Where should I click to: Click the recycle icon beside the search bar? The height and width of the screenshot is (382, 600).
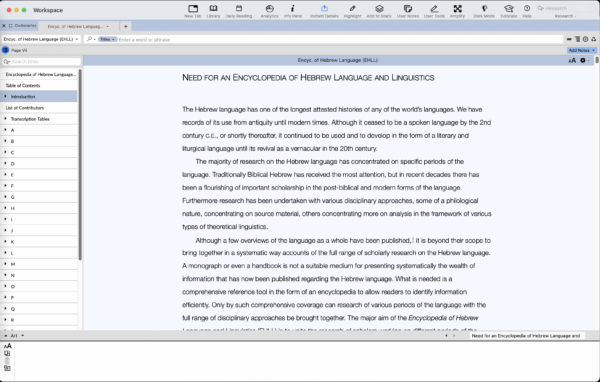pos(593,39)
